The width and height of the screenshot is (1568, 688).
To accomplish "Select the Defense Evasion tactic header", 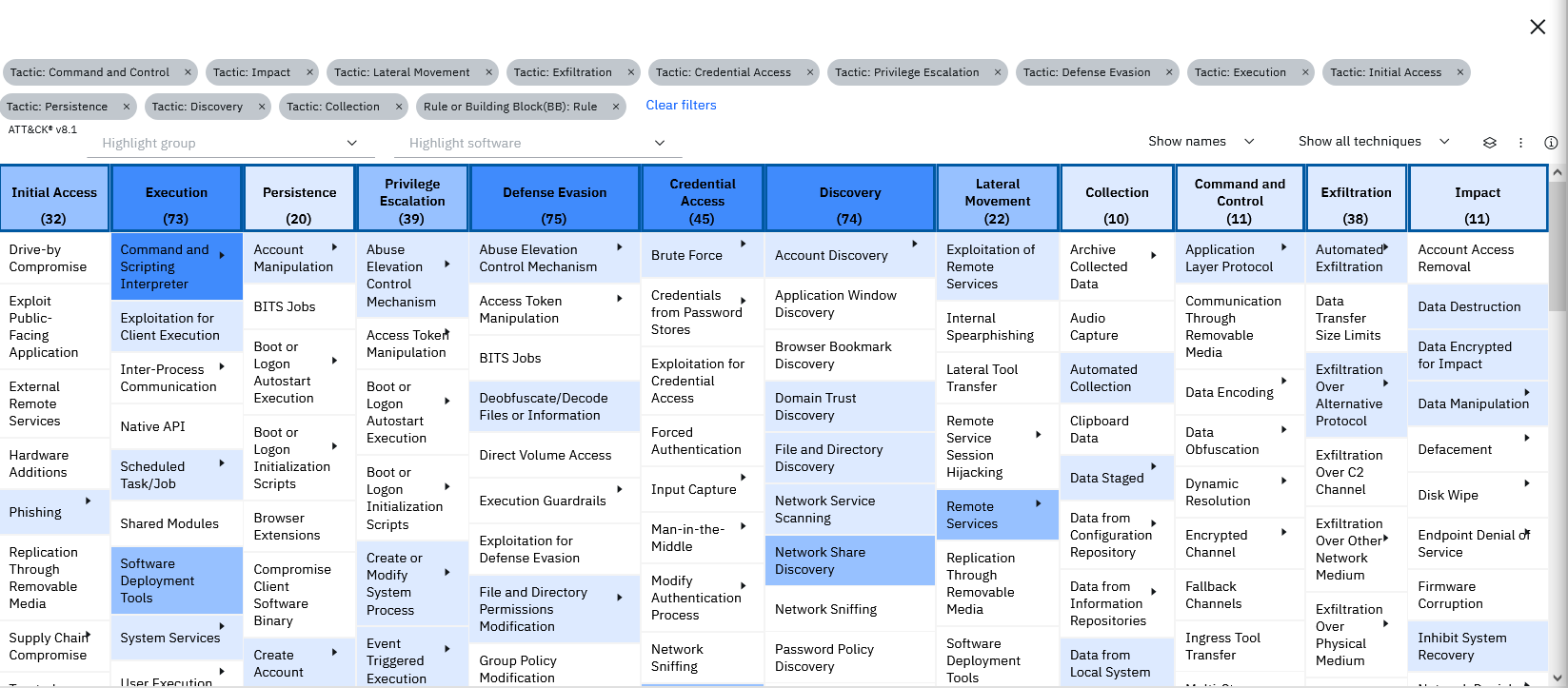I will point(555,199).
